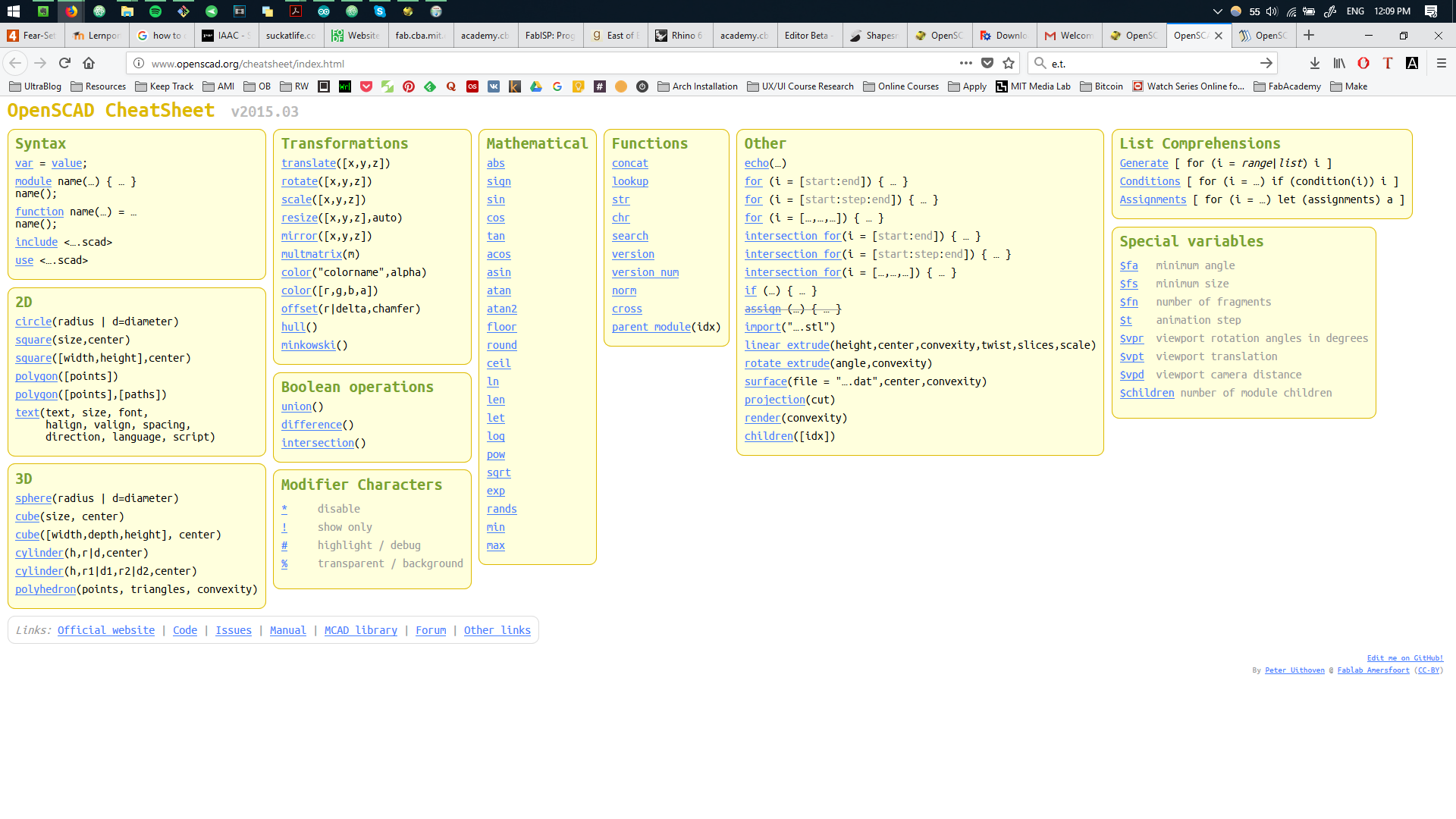
Task: Open the UltraBlog bookmarks folder
Action: [x=36, y=86]
